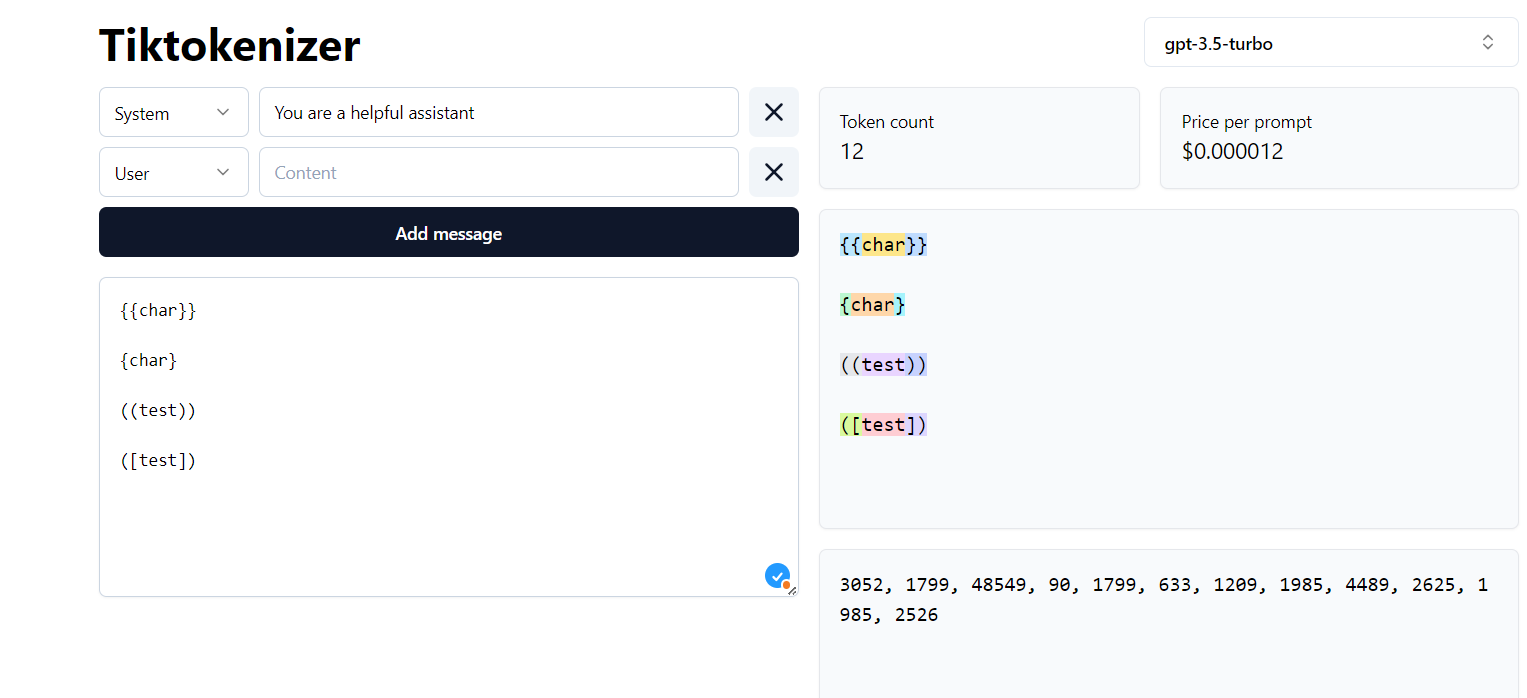The height and width of the screenshot is (698, 1527).
Task: Click the Token count label
Action: click(x=886, y=122)
